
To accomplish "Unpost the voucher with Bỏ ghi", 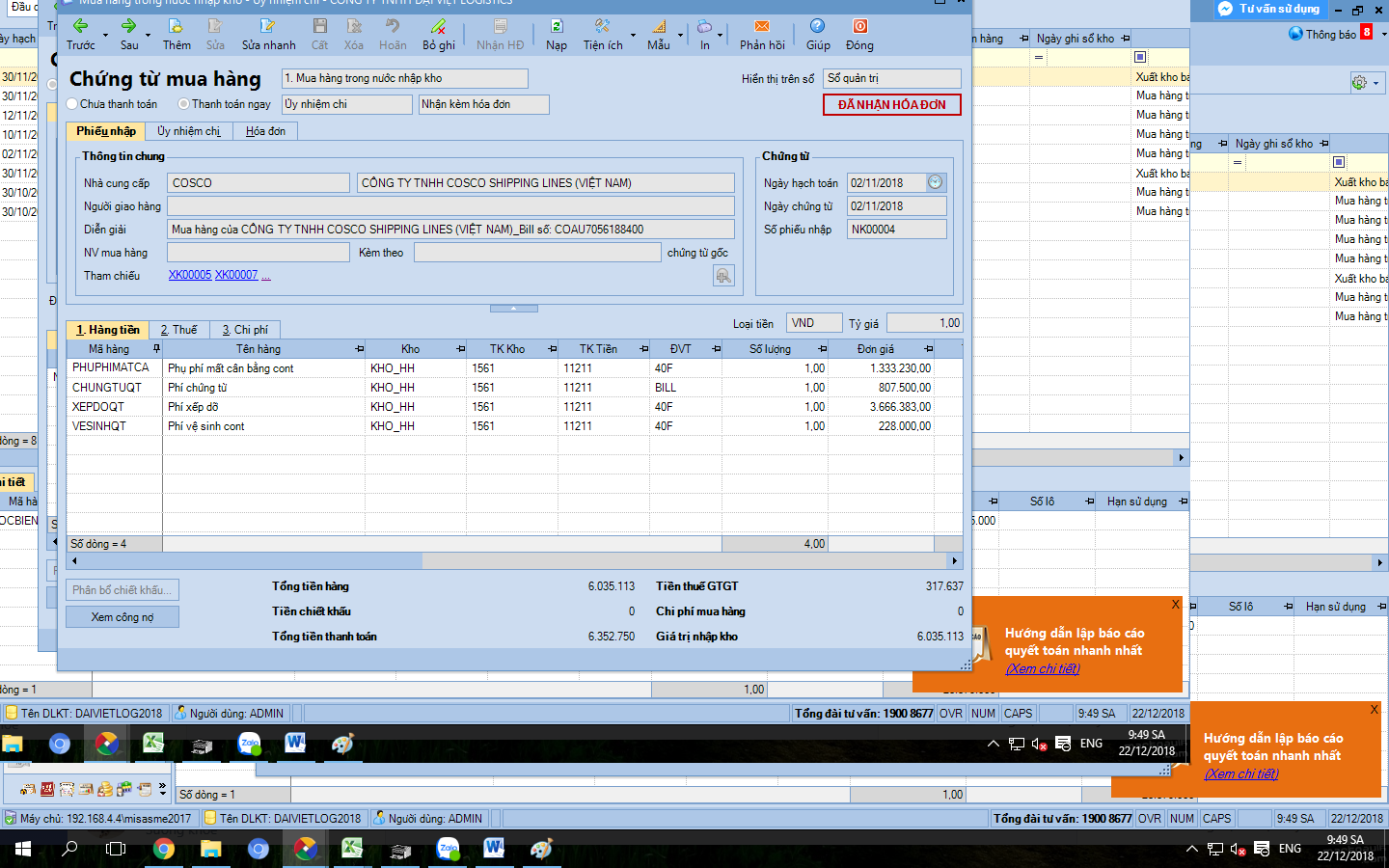I will 439,34.
